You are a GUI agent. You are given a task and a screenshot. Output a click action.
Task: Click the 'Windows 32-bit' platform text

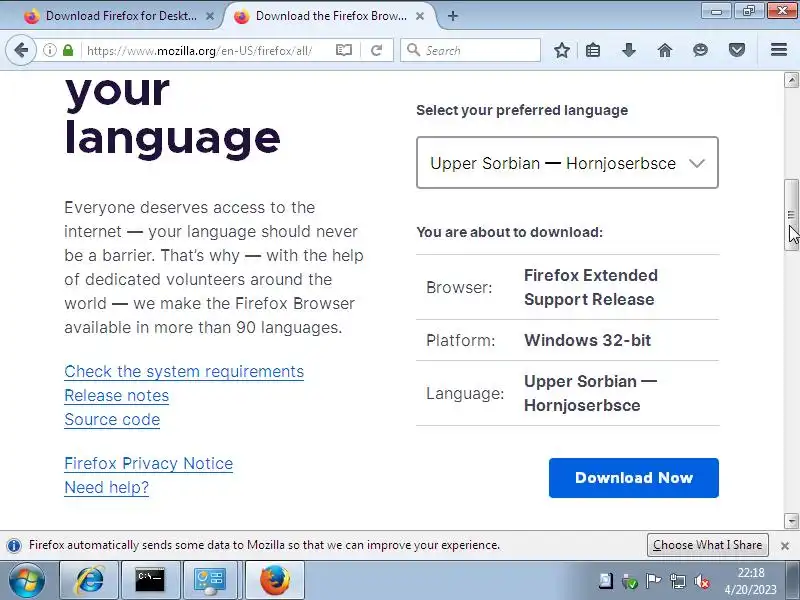588,340
